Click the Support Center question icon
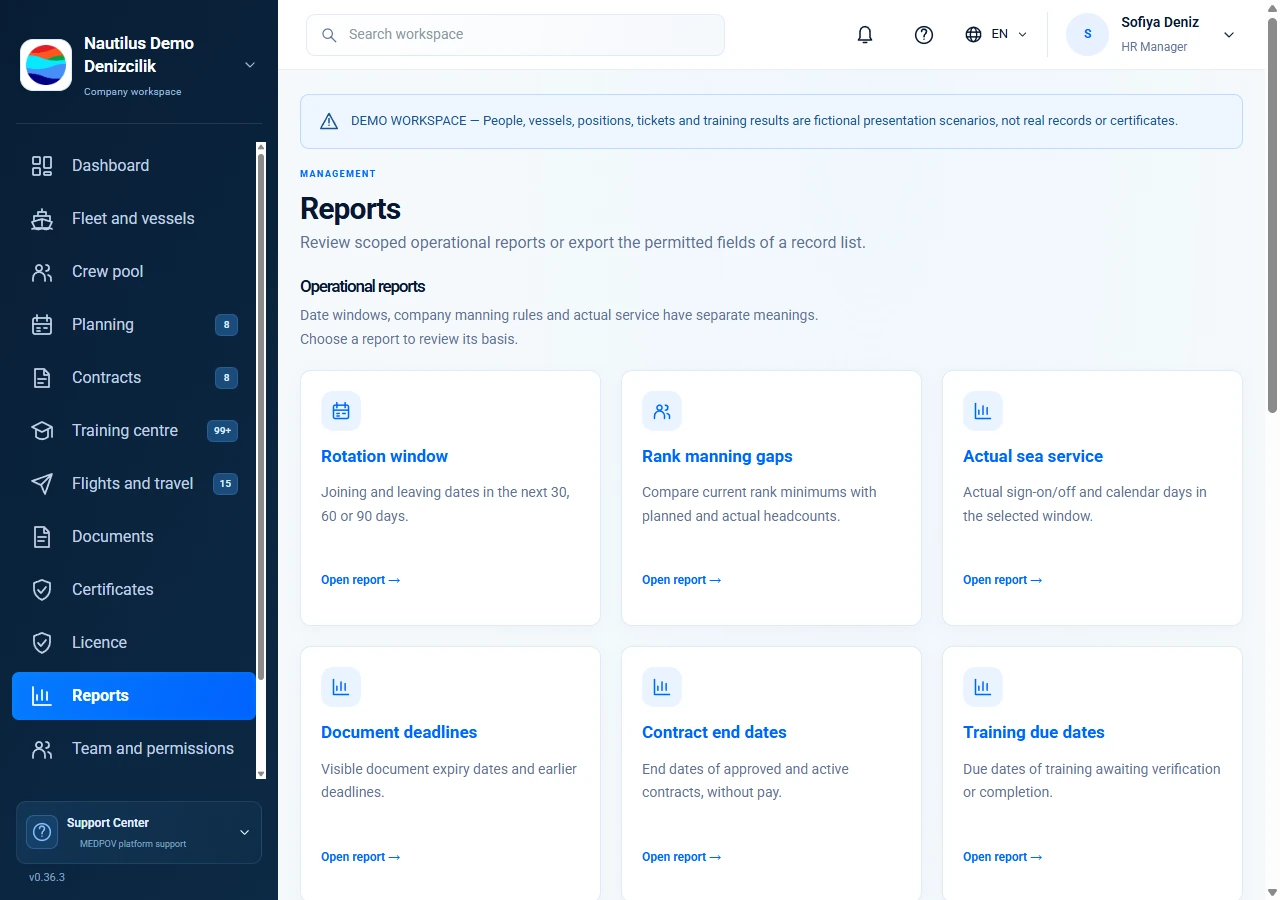Image resolution: width=1280 pixels, height=900 pixels. point(42,832)
